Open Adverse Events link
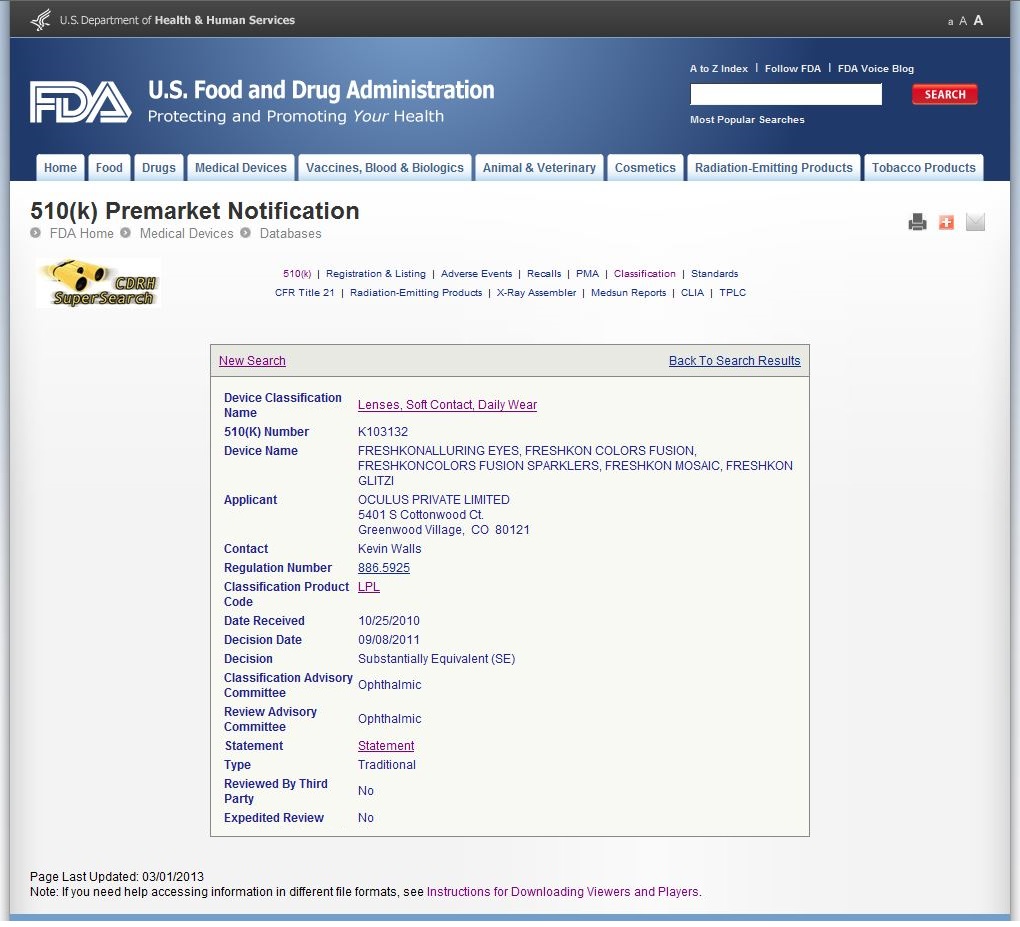 coord(476,274)
